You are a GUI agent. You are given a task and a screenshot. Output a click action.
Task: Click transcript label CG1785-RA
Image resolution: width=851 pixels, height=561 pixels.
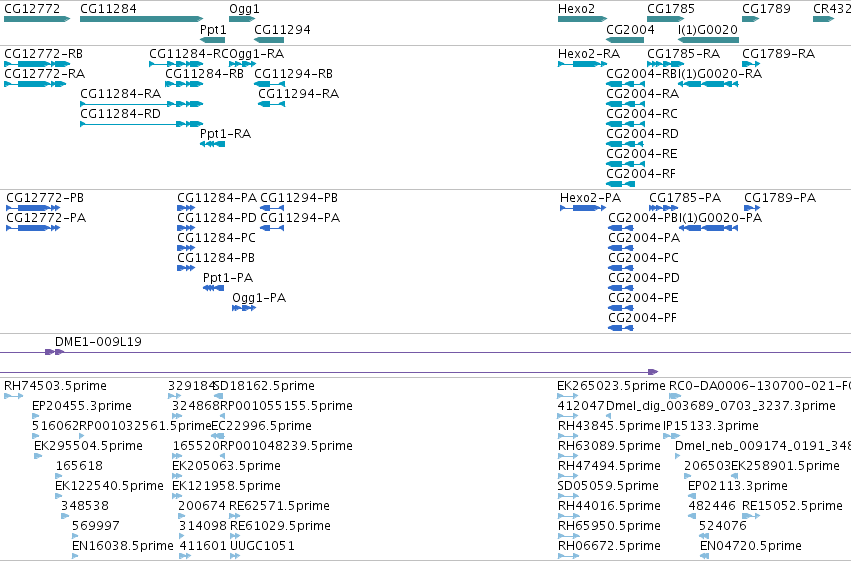683,54
